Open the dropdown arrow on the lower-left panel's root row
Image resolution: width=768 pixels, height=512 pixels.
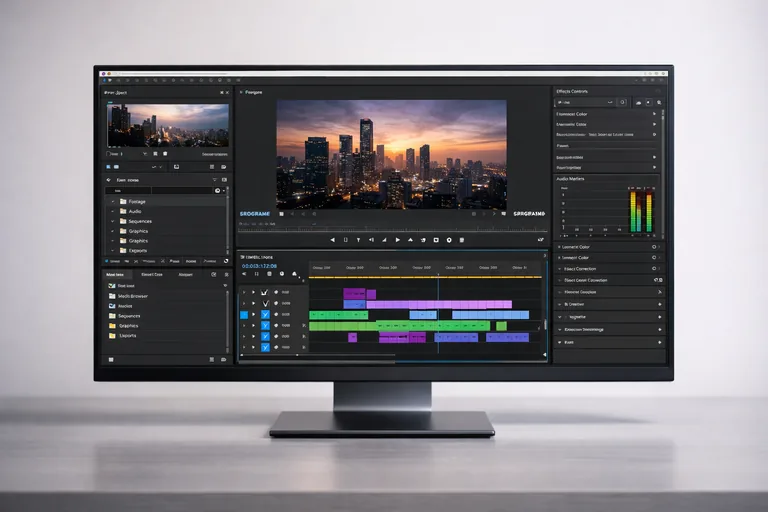[x=225, y=285]
